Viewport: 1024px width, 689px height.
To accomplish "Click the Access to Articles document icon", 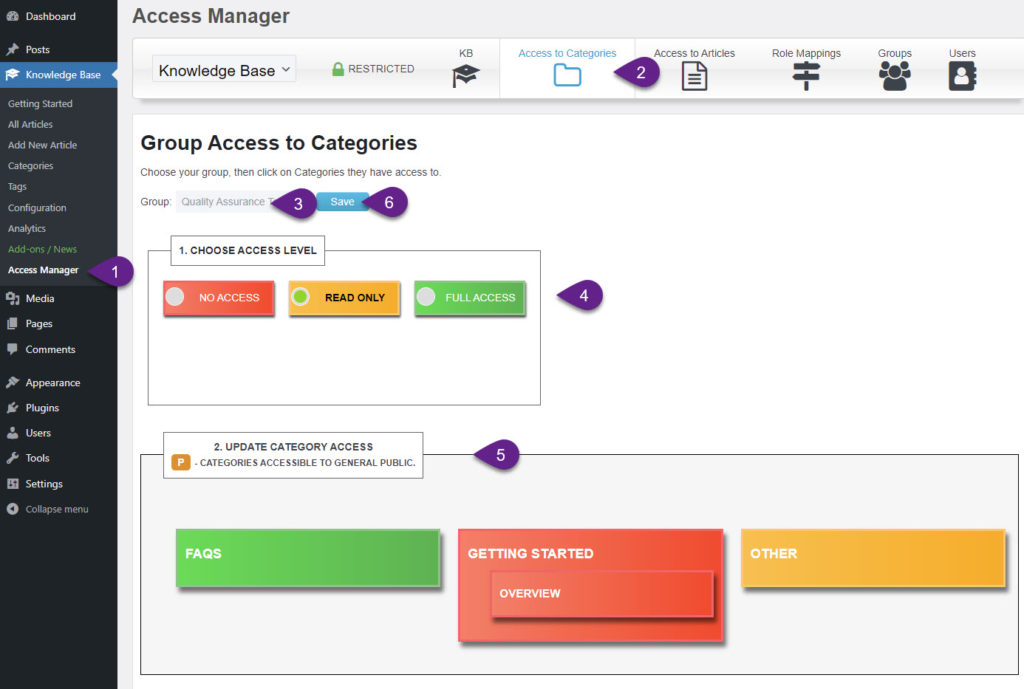I will 694,76.
